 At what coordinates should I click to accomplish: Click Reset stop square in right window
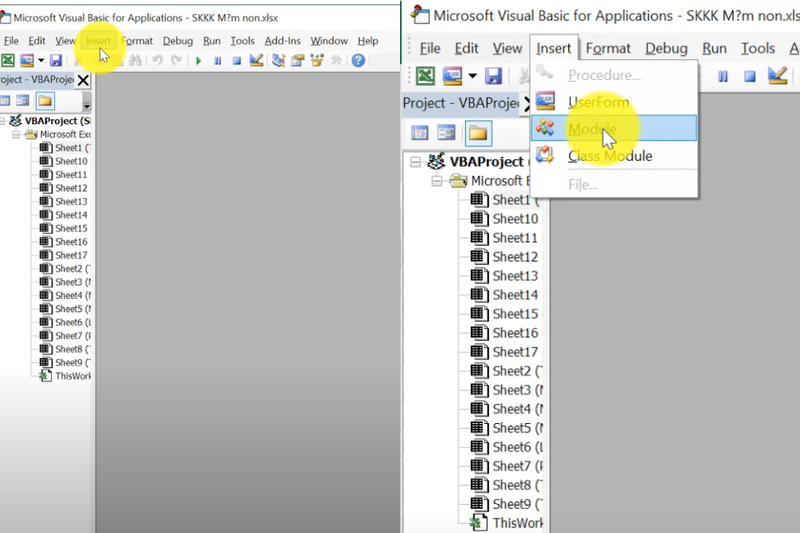pyautogui.click(x=749, y=77)
